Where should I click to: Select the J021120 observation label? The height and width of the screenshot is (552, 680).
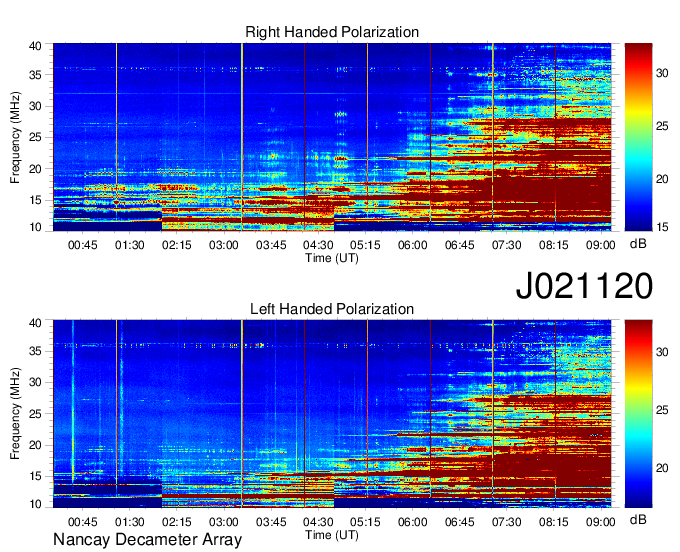point(584,286)
